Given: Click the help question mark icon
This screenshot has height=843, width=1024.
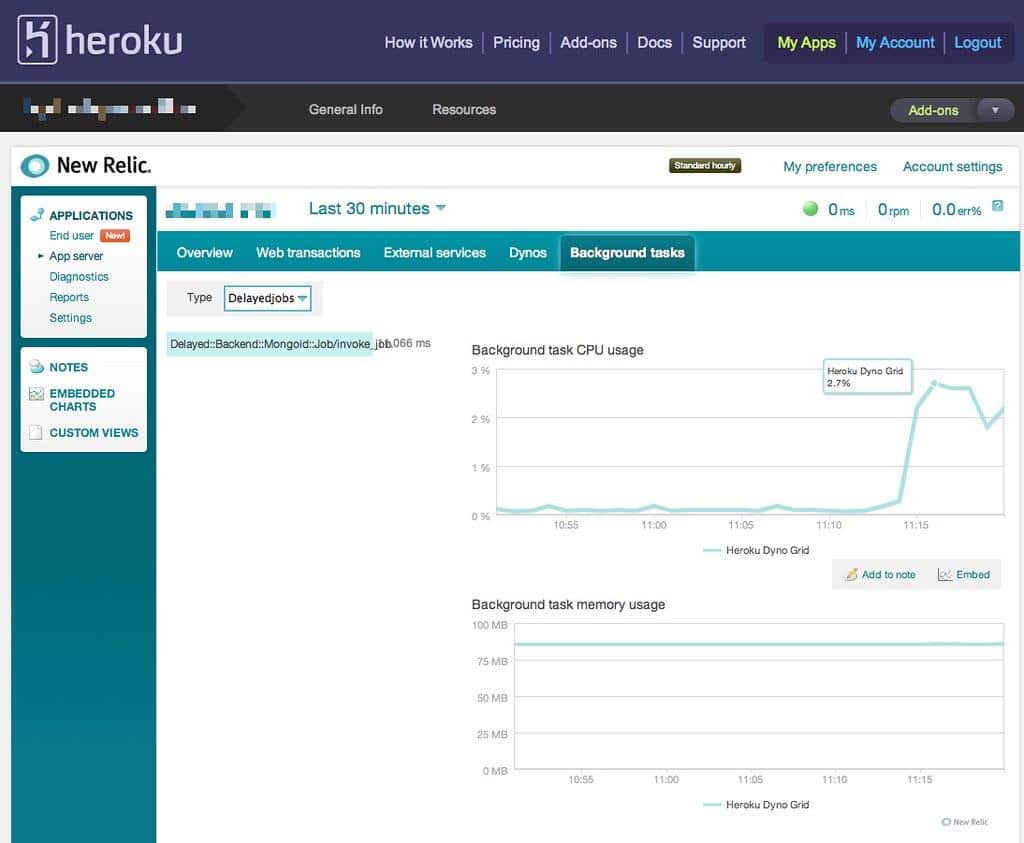Looking at the screenshot, I should click(x=997, y=206).
